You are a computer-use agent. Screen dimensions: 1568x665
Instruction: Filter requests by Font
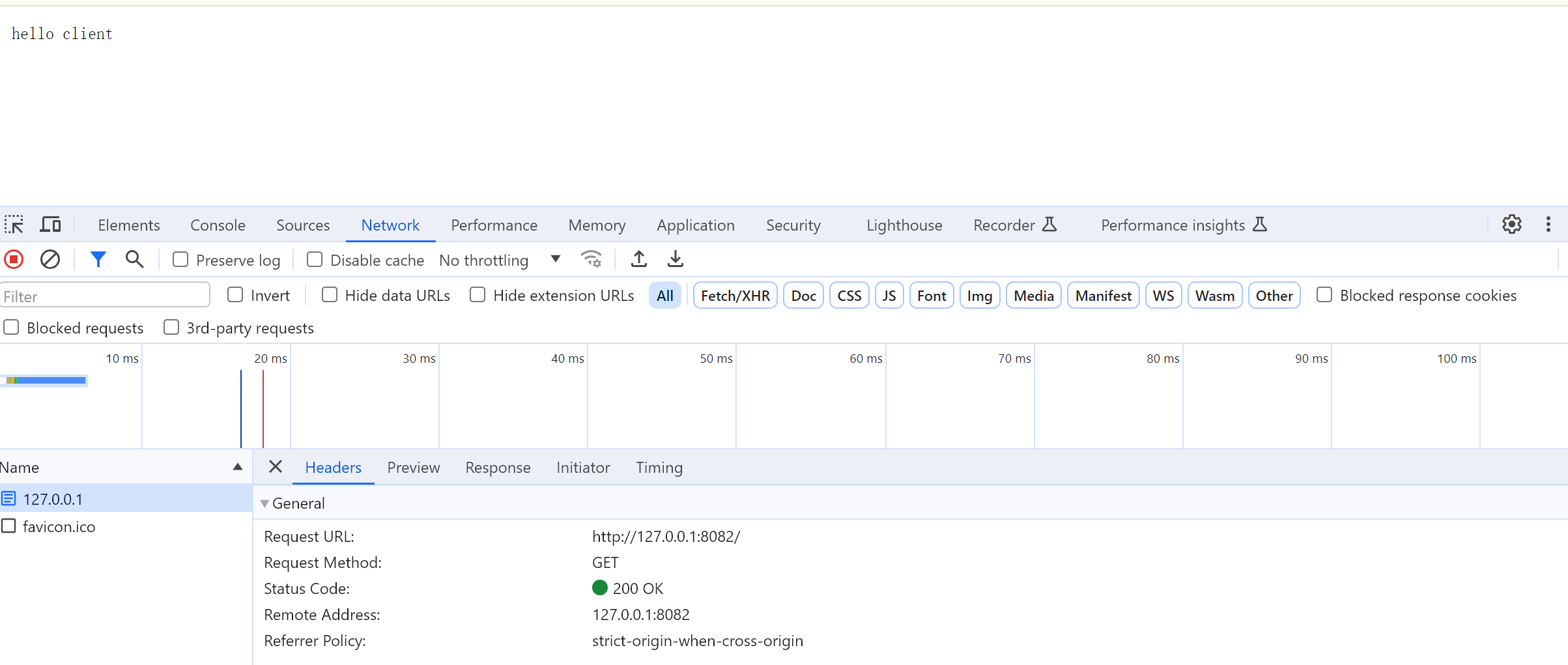tap(932, 295)
